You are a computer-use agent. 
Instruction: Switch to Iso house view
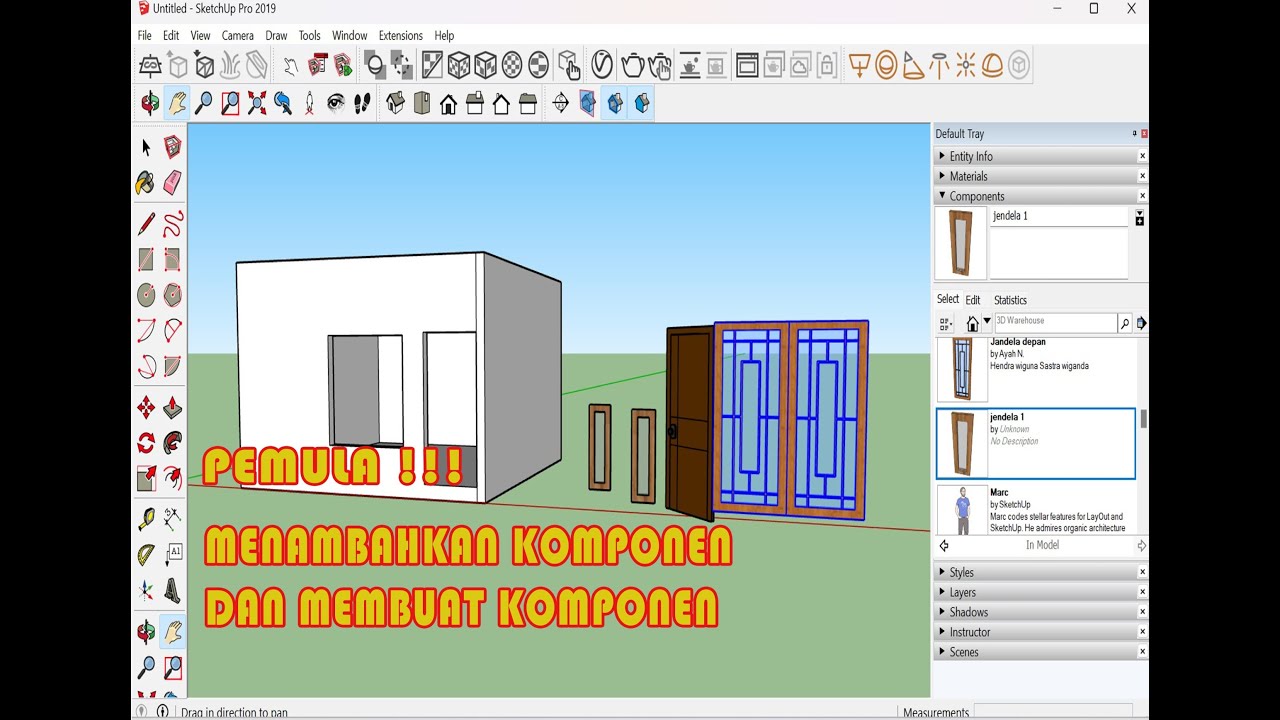point(395,103)
